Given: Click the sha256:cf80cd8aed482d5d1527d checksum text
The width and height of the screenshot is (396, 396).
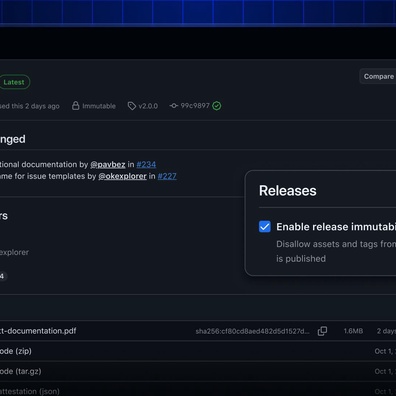Looking at the screenshot, I should click(x=252, y=331).
